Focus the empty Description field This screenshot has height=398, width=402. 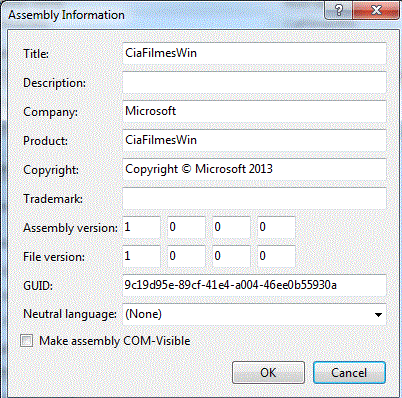pos(254,82)
